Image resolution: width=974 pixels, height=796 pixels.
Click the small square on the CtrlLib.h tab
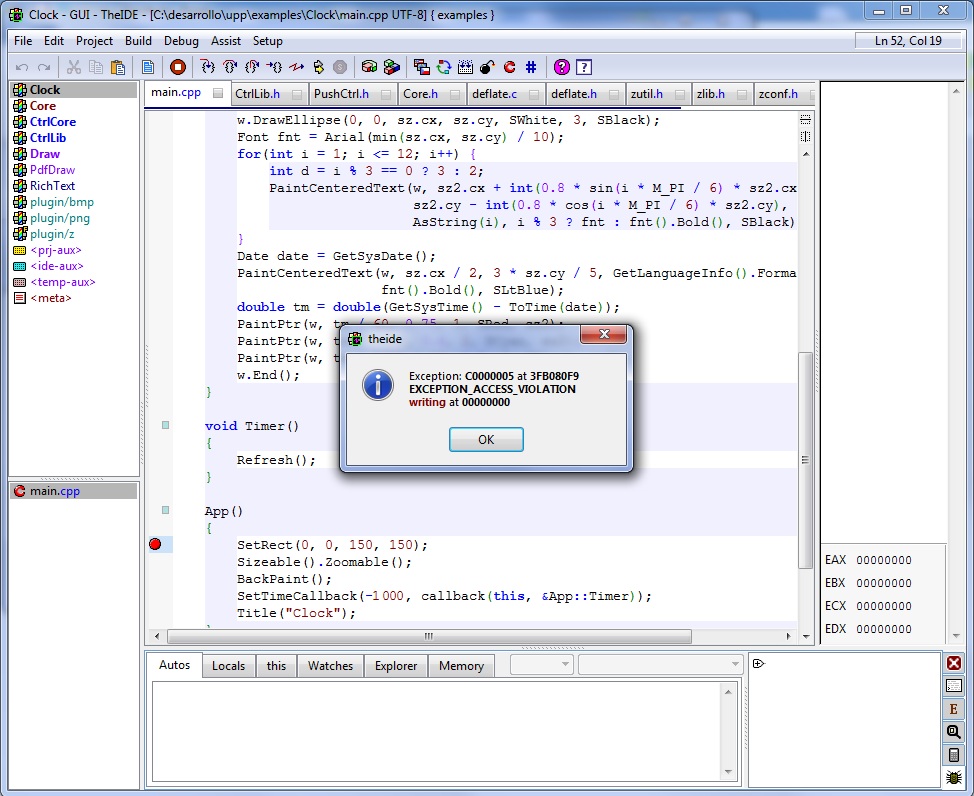(295, 94)
